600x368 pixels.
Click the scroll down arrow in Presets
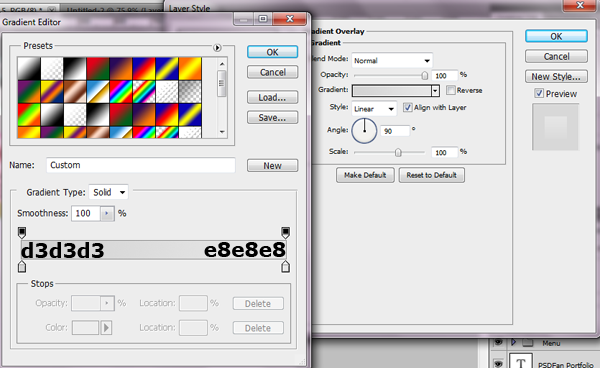222,132
